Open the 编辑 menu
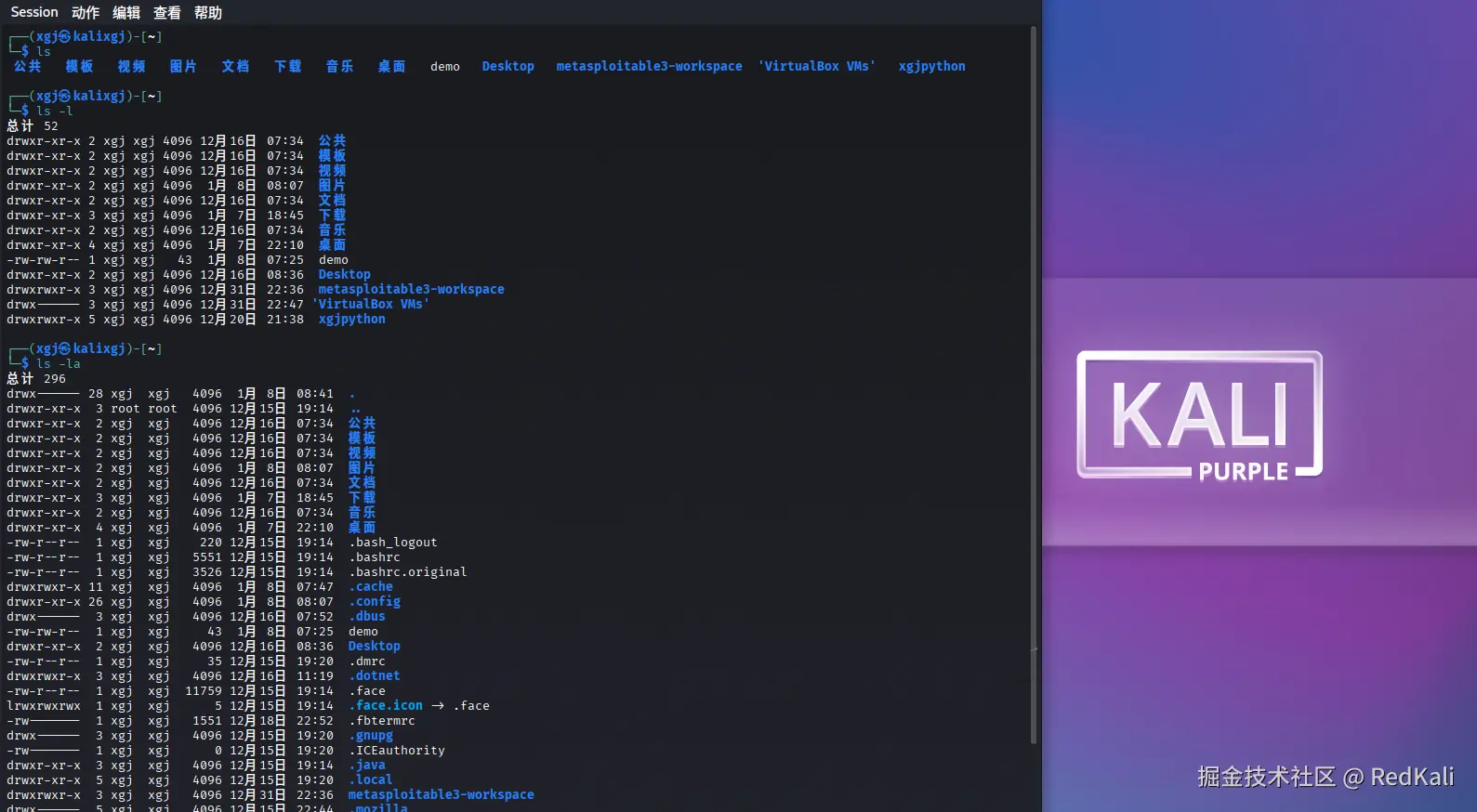Viewport: 1477px width, 812px height. tap(126, 12)
